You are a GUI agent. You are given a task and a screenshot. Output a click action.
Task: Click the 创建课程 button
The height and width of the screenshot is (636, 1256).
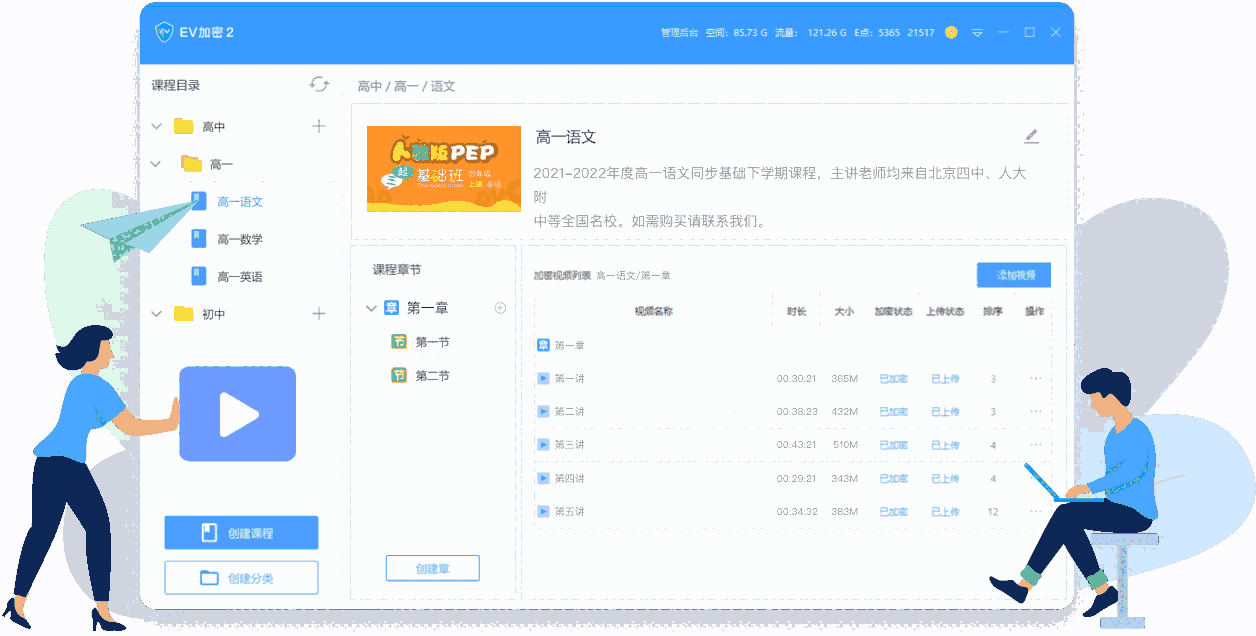click(x=240, y=532)
